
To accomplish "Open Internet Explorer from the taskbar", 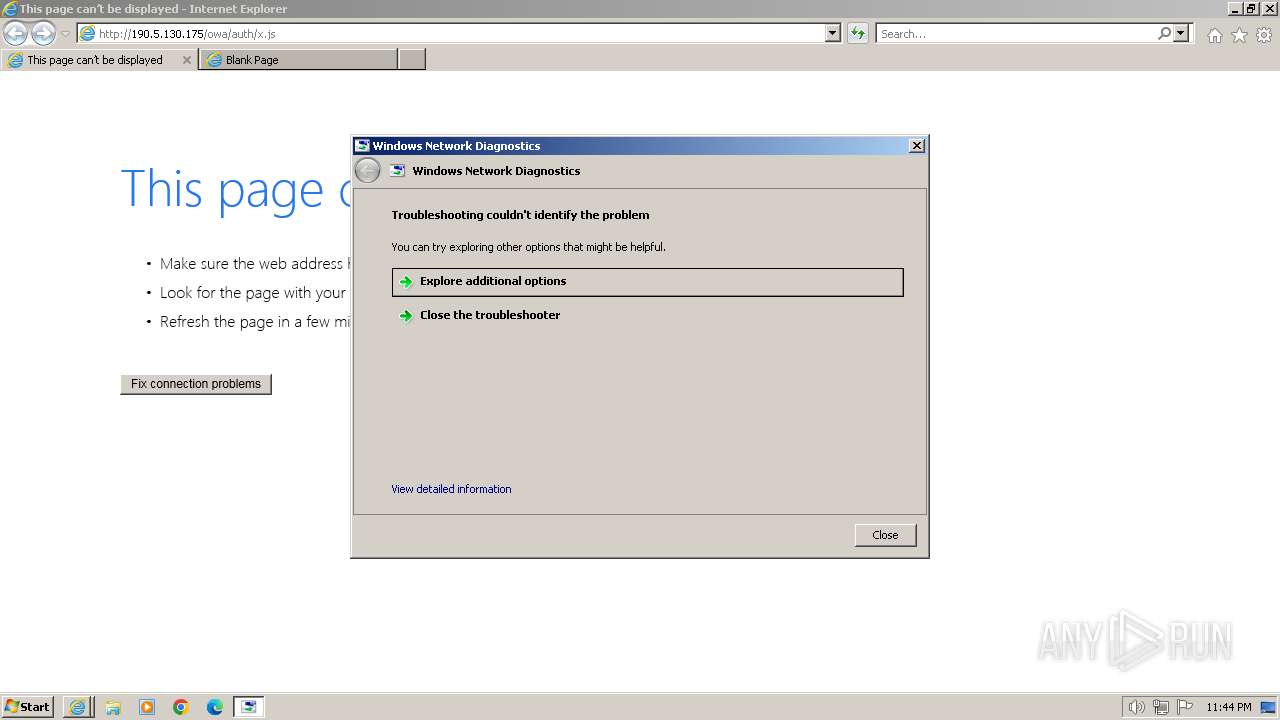I will 77,707.
